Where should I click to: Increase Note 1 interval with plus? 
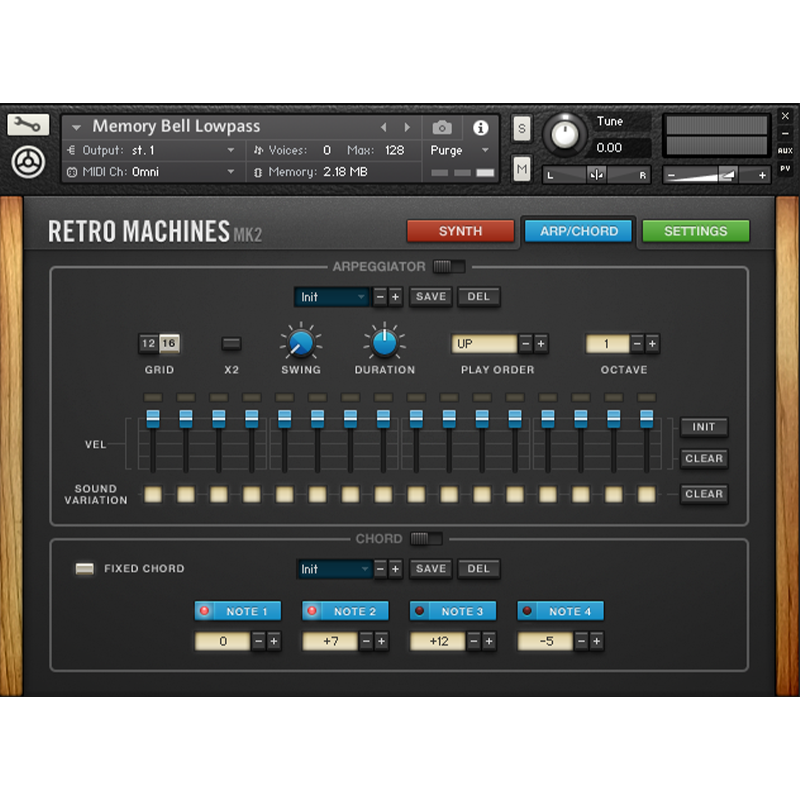pyautogui.click(x=274, y=641)
